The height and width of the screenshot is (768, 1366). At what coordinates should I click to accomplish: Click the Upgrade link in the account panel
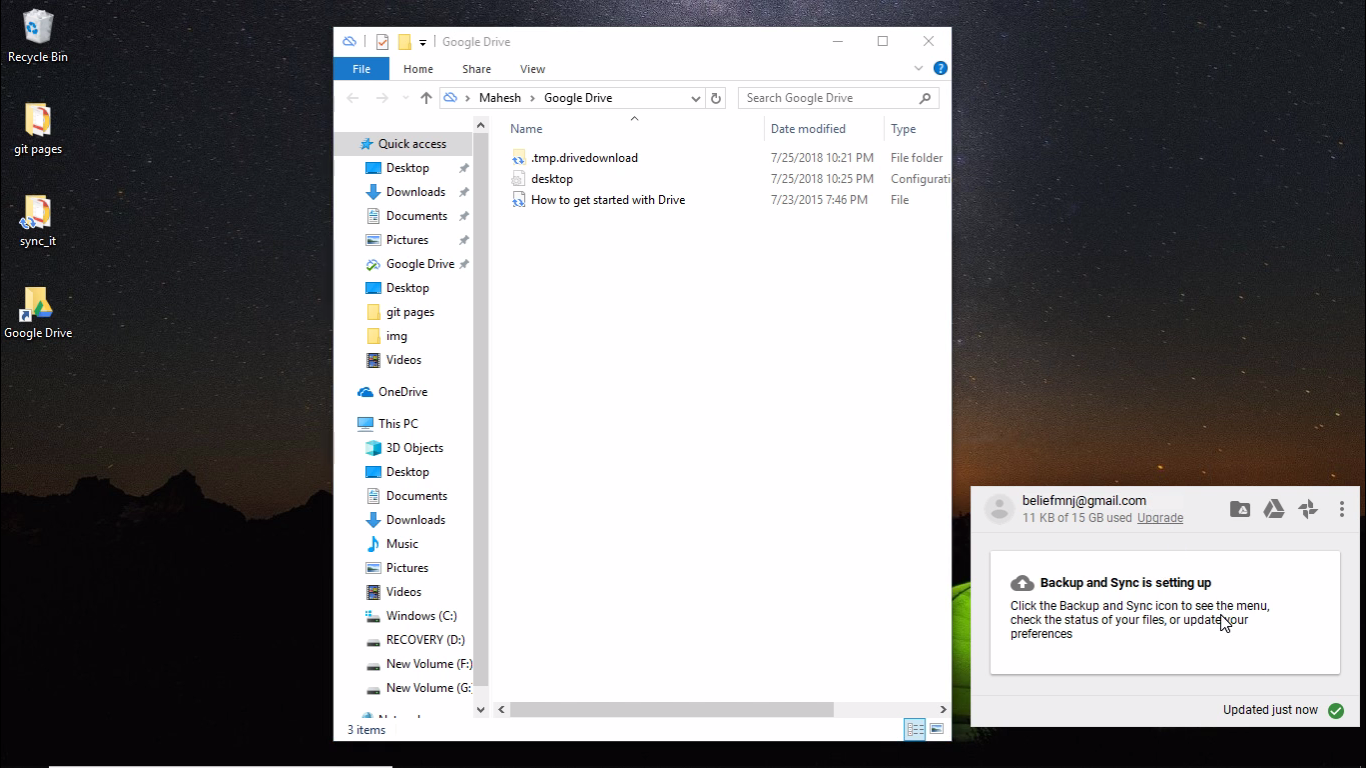pyautogui.click(x=1159, y=518)
